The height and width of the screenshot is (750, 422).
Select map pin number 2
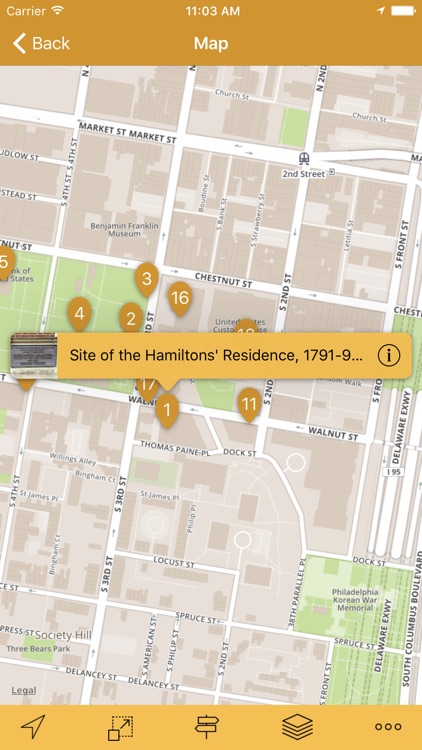131,318
